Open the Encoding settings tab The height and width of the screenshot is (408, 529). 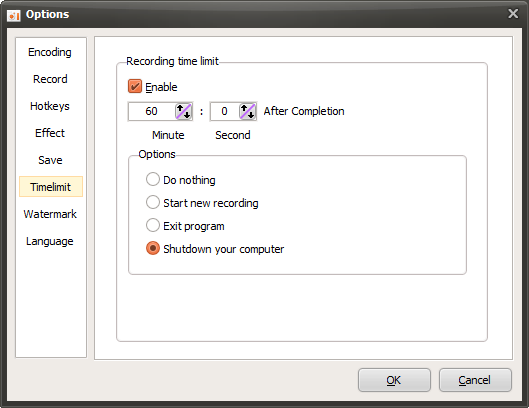50,52
